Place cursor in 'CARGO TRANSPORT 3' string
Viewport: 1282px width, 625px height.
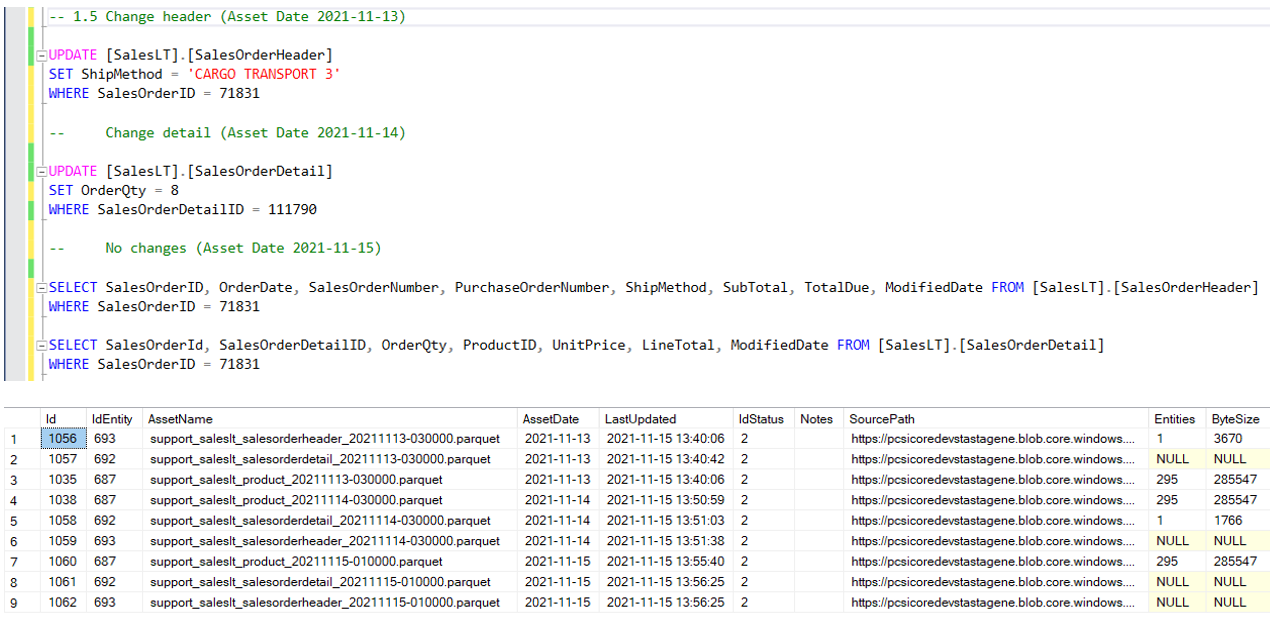tap(264, 75)
